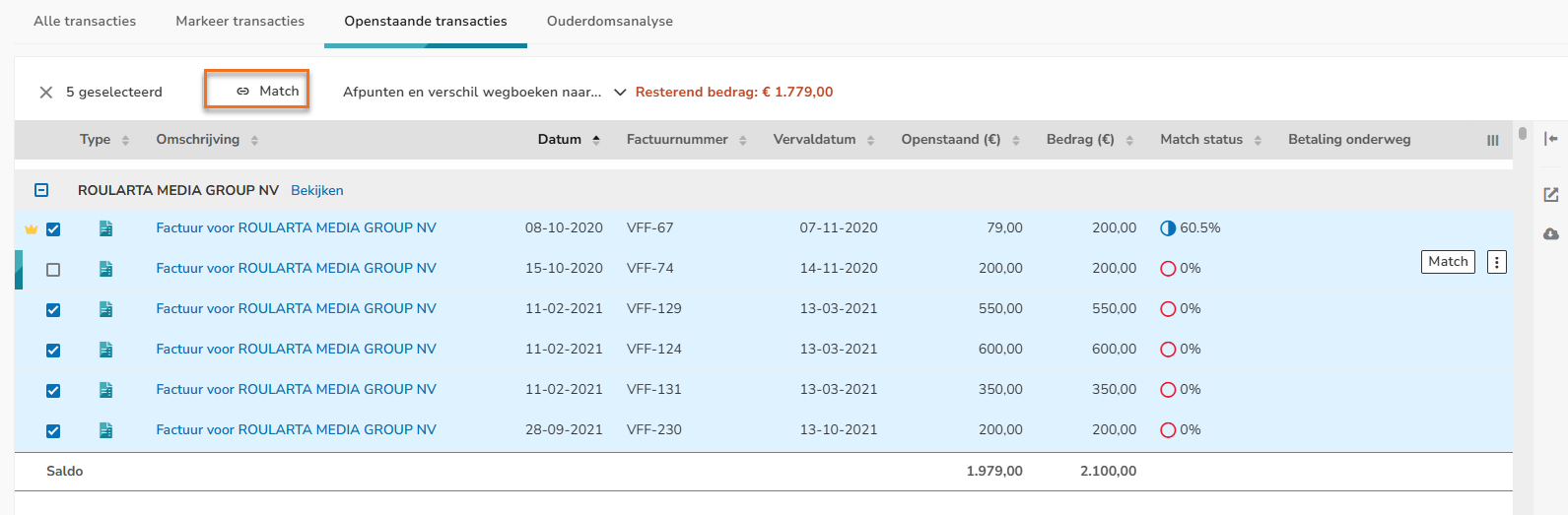This screenshot has width=1568, height=515.
Task: Click the open-in-new-window icon on right
Action: coord(1550,195)
